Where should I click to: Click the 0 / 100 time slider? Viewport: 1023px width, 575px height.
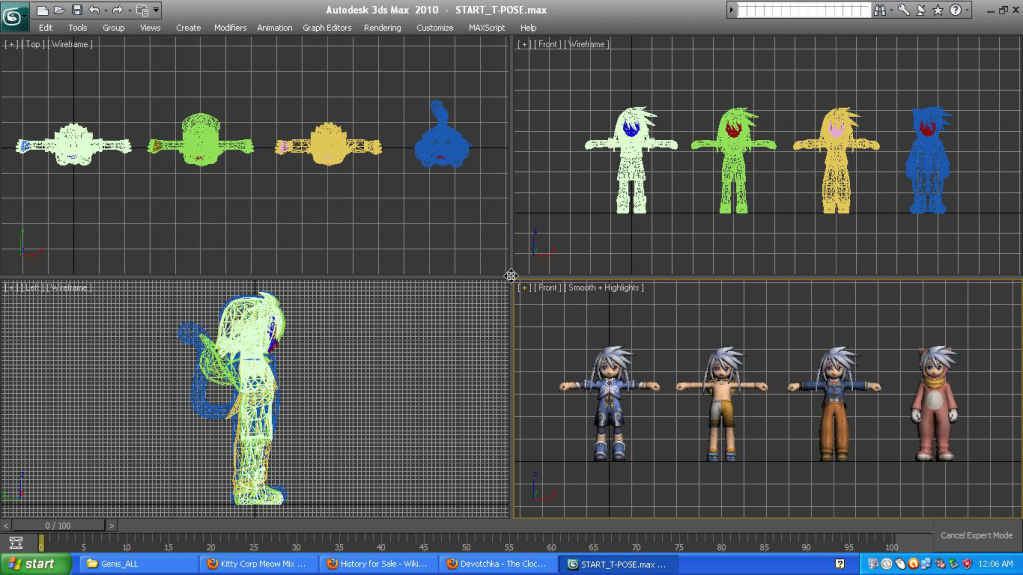58,525
